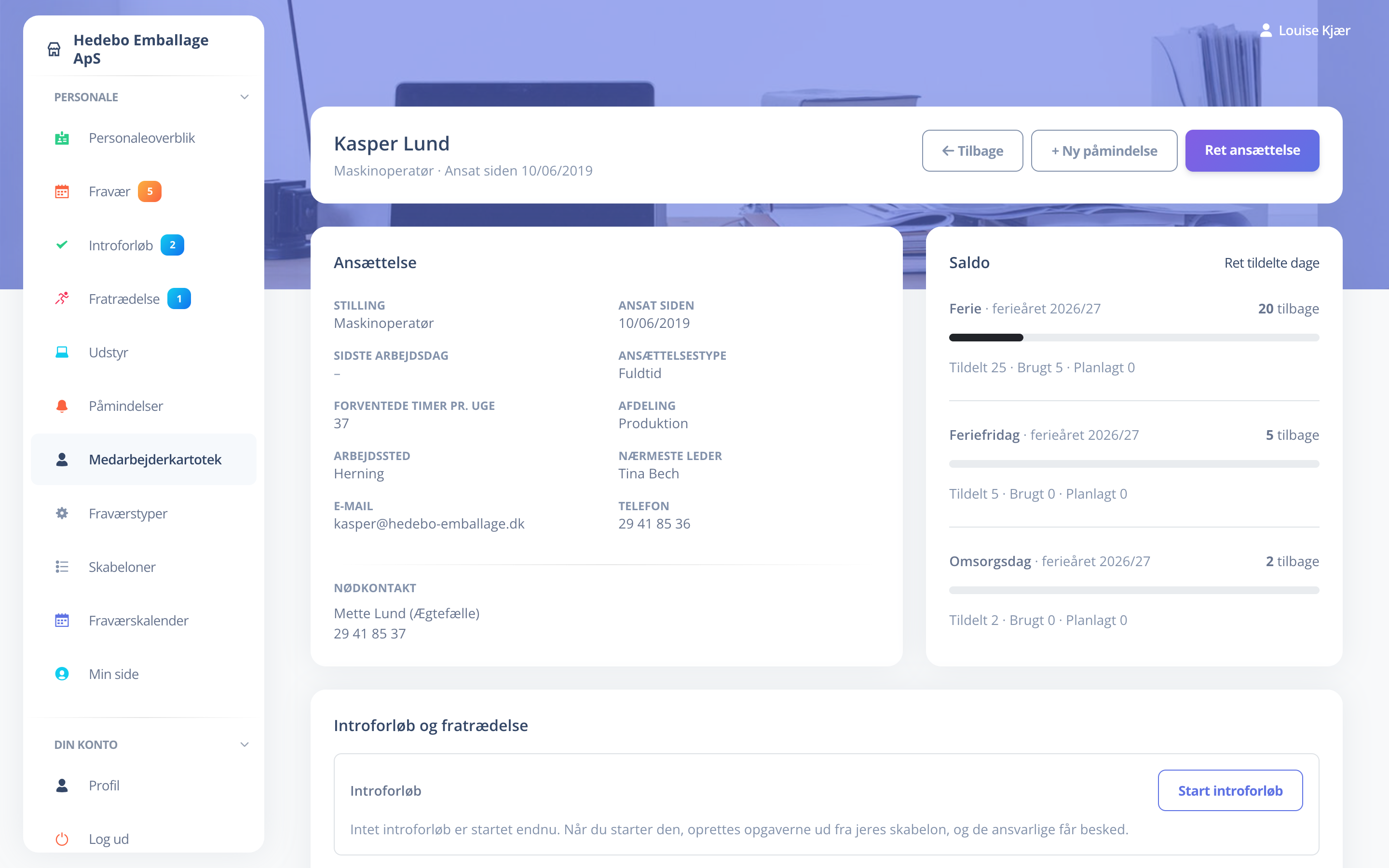Collapse the DIN KONTO section chevron

pyautogui.click(x=245, y=745)
